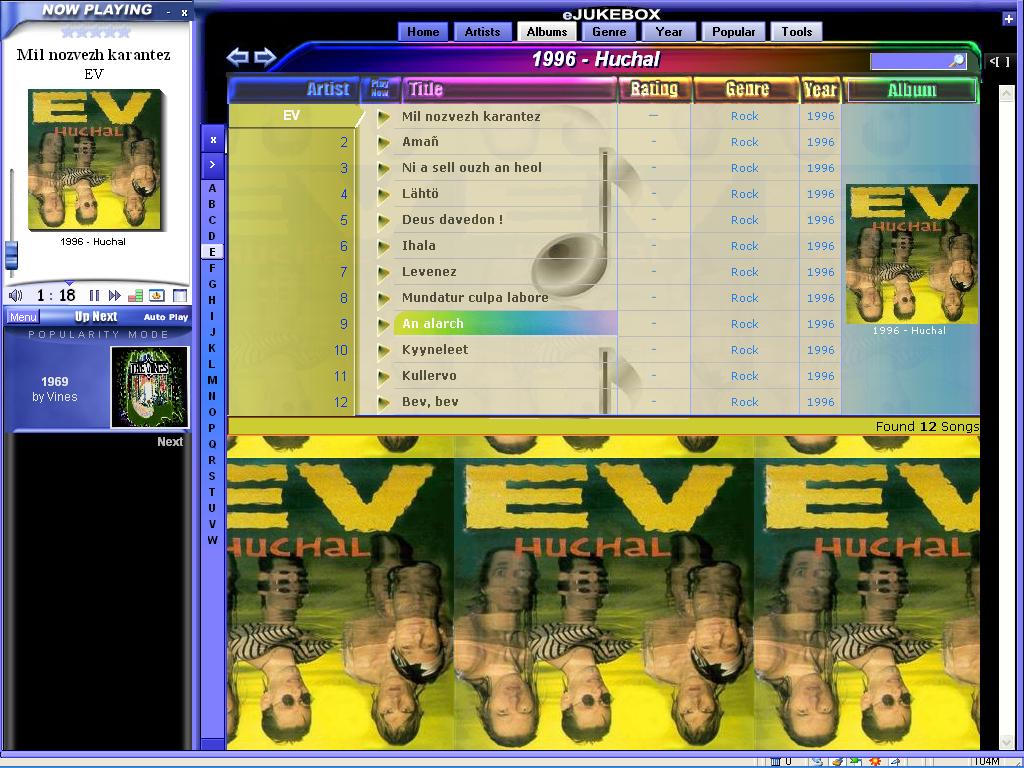Image resolution: width=1024 pixels, height=768 pixels.
Task: Play 'Levenez' using its play arrow
Action: tap(383, 272)
